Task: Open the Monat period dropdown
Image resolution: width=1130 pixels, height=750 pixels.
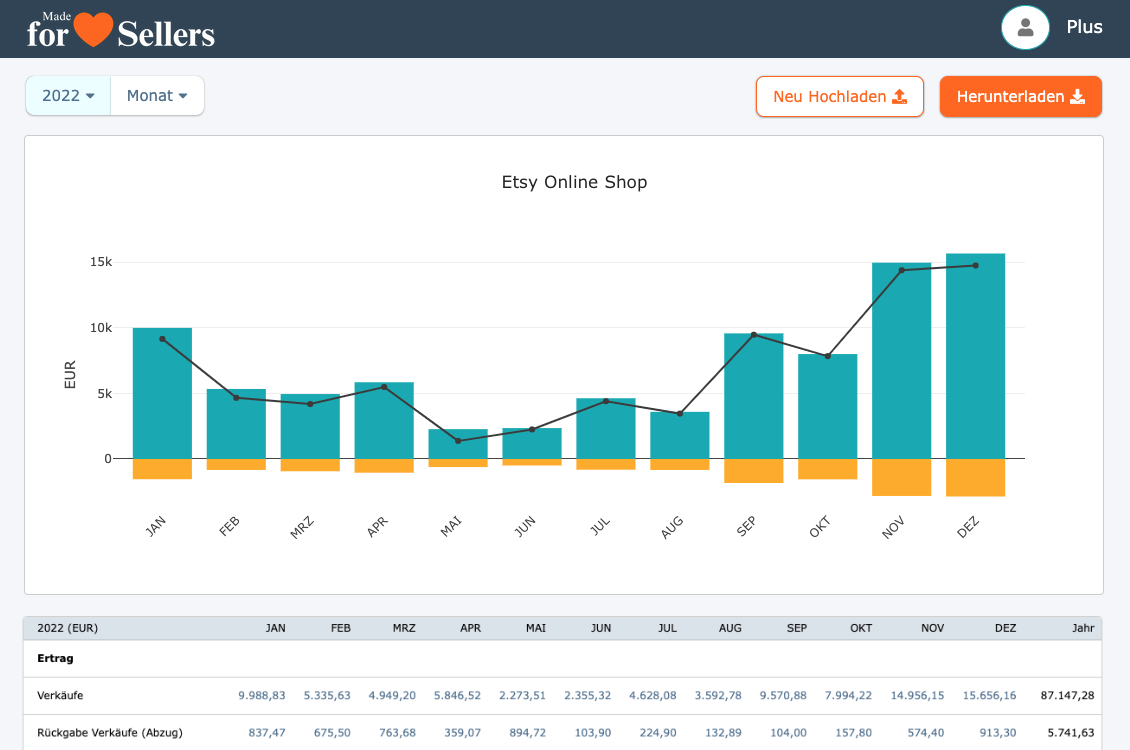Action: click(x=157, y=96)
